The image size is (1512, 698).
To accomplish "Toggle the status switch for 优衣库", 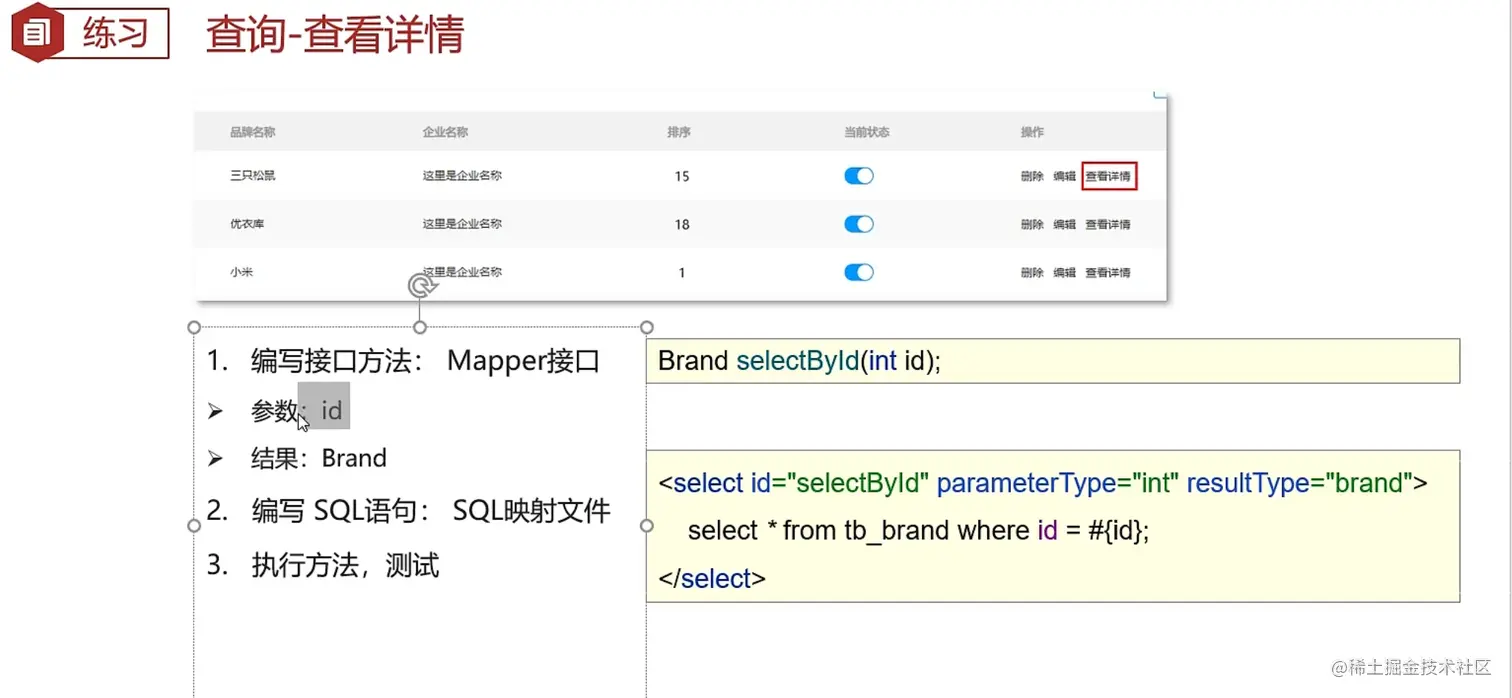I will point(859,224).
